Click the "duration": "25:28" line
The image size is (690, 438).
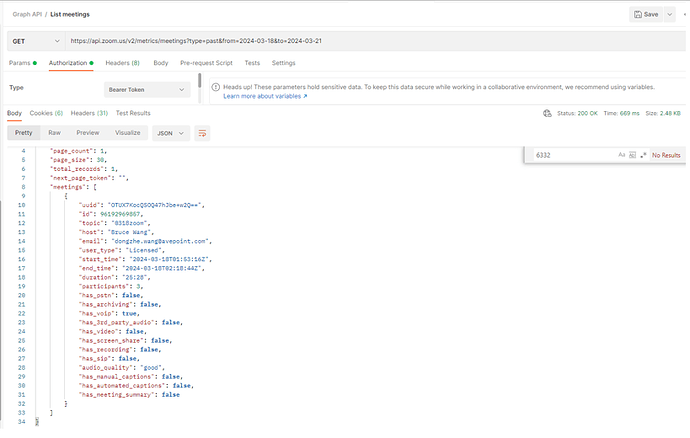click(114, 277)
